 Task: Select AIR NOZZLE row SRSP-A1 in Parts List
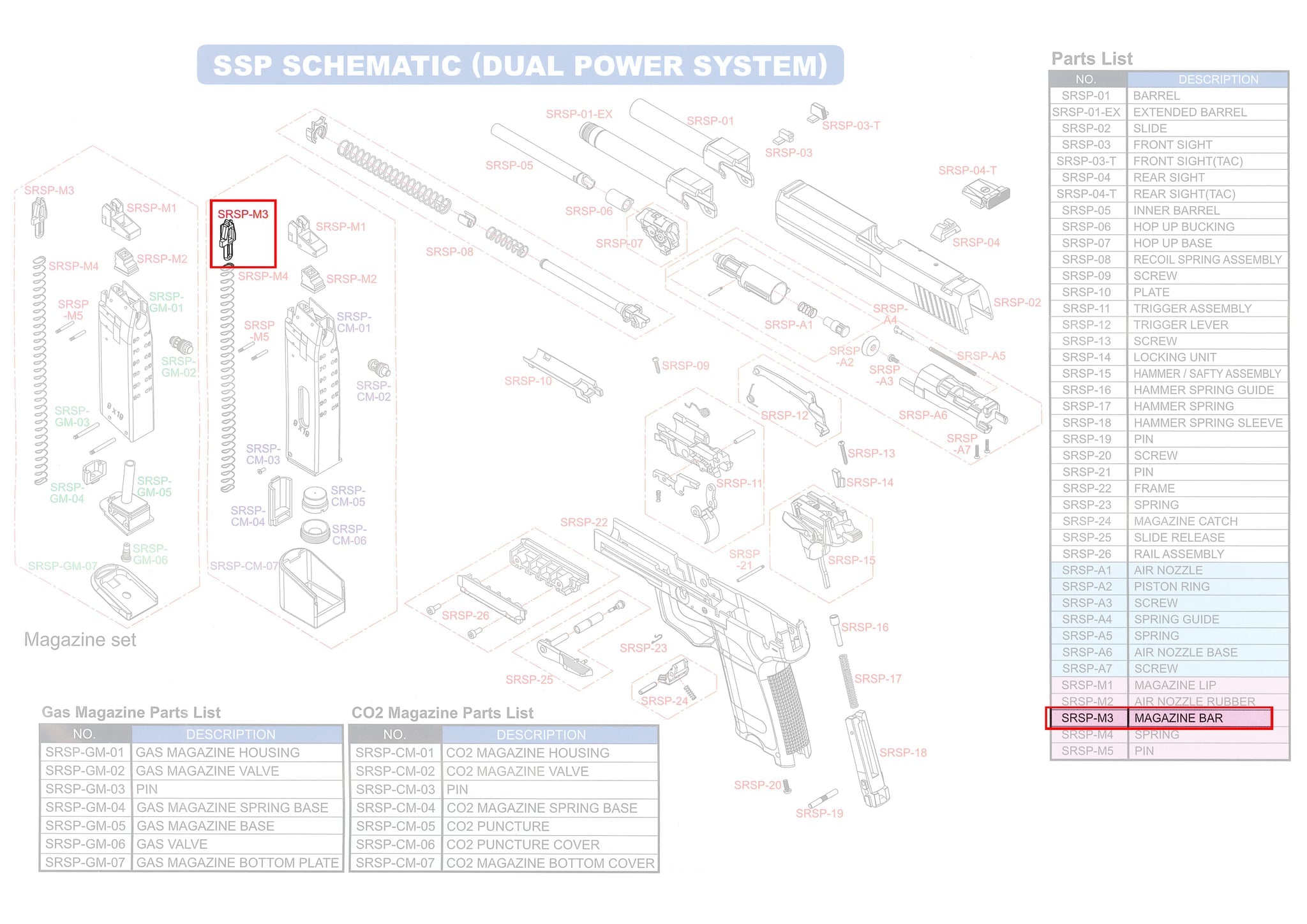1169,570
